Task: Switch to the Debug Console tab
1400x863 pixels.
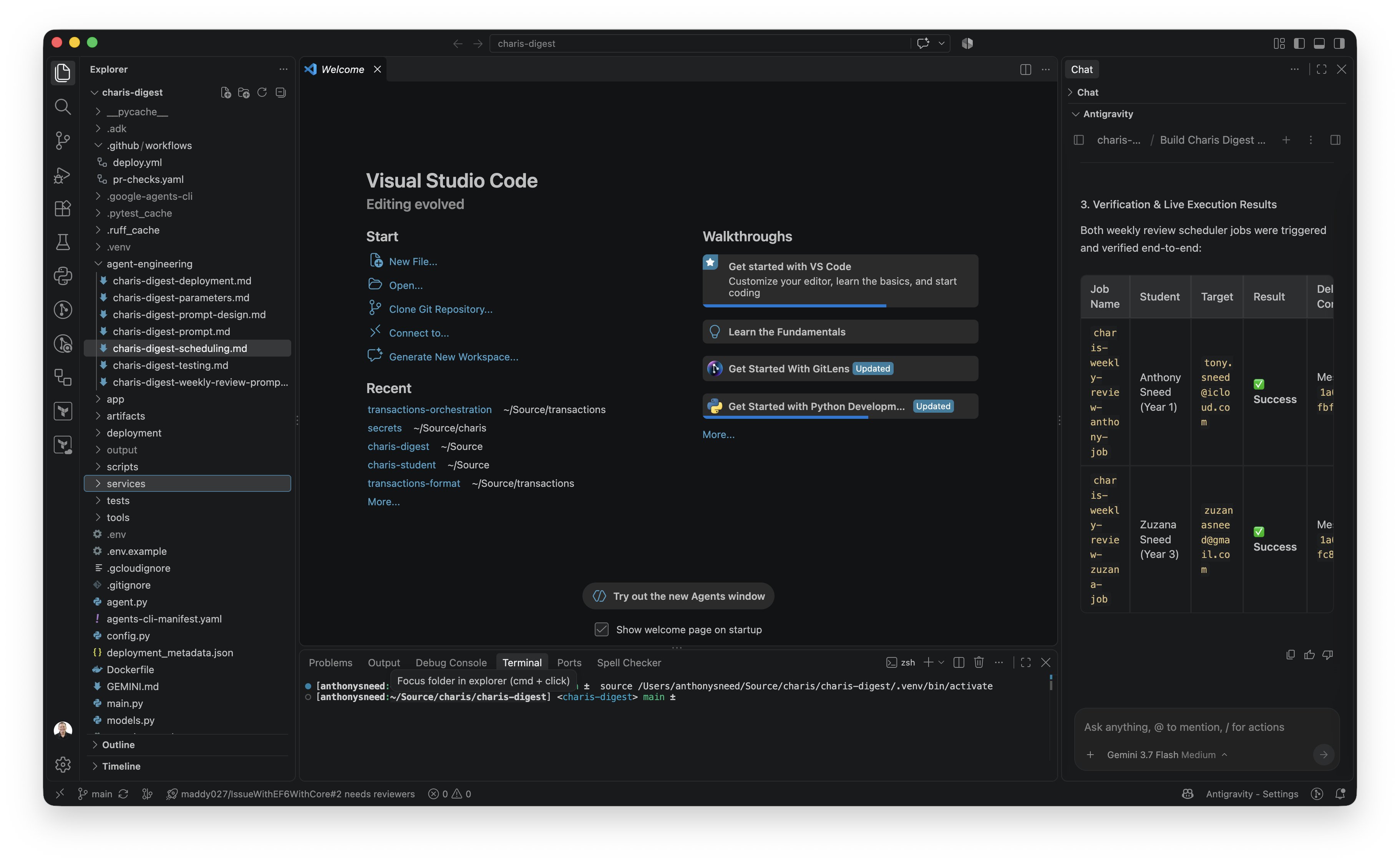Action: pyautogui.click(x=451, y=663)
